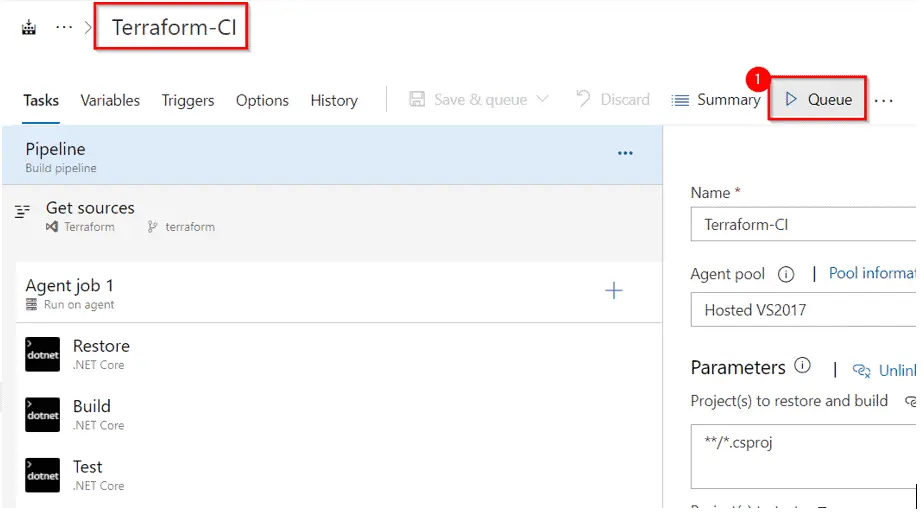Select the Get sources item
923x515 pixels.
coord(90,208)
